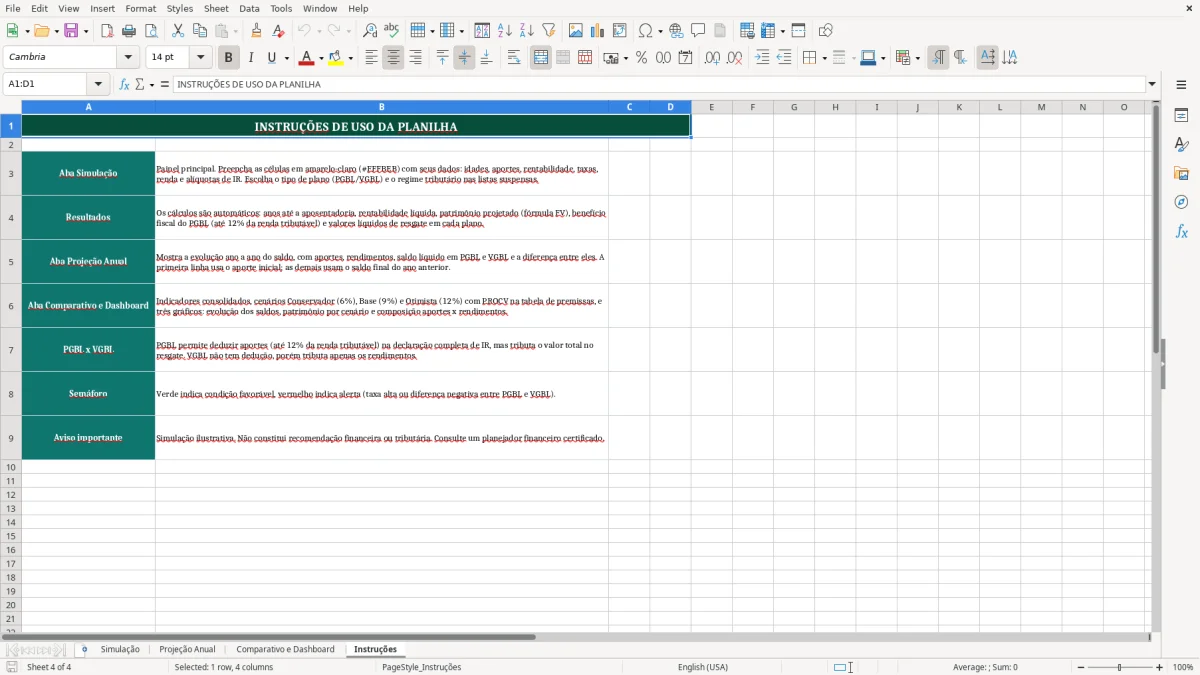Viewport: 1200px width, 675px height.
Task: Open the background color dropdown arrow
Action: [x=351, y=58]
